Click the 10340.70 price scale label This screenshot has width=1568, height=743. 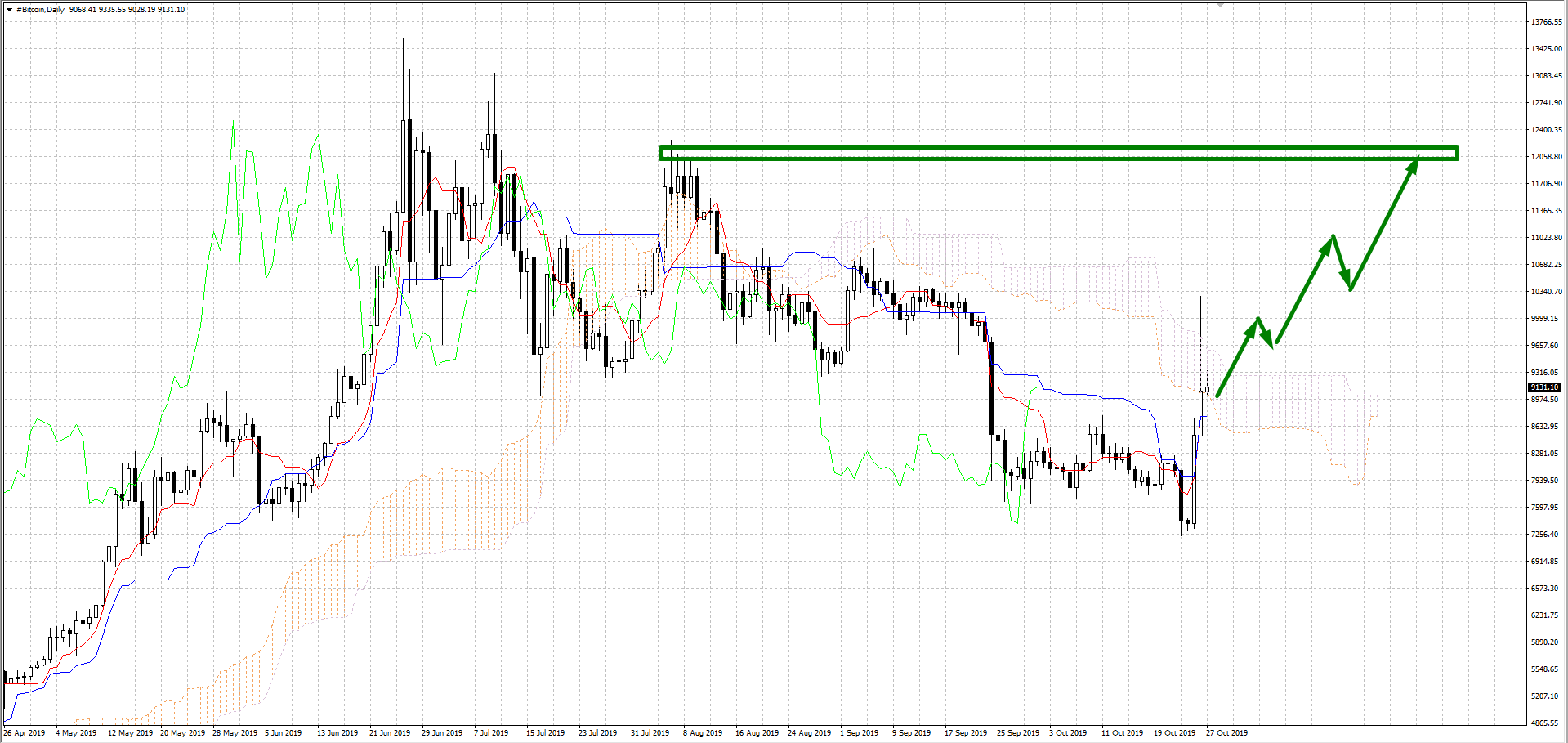pos(1546,292)
